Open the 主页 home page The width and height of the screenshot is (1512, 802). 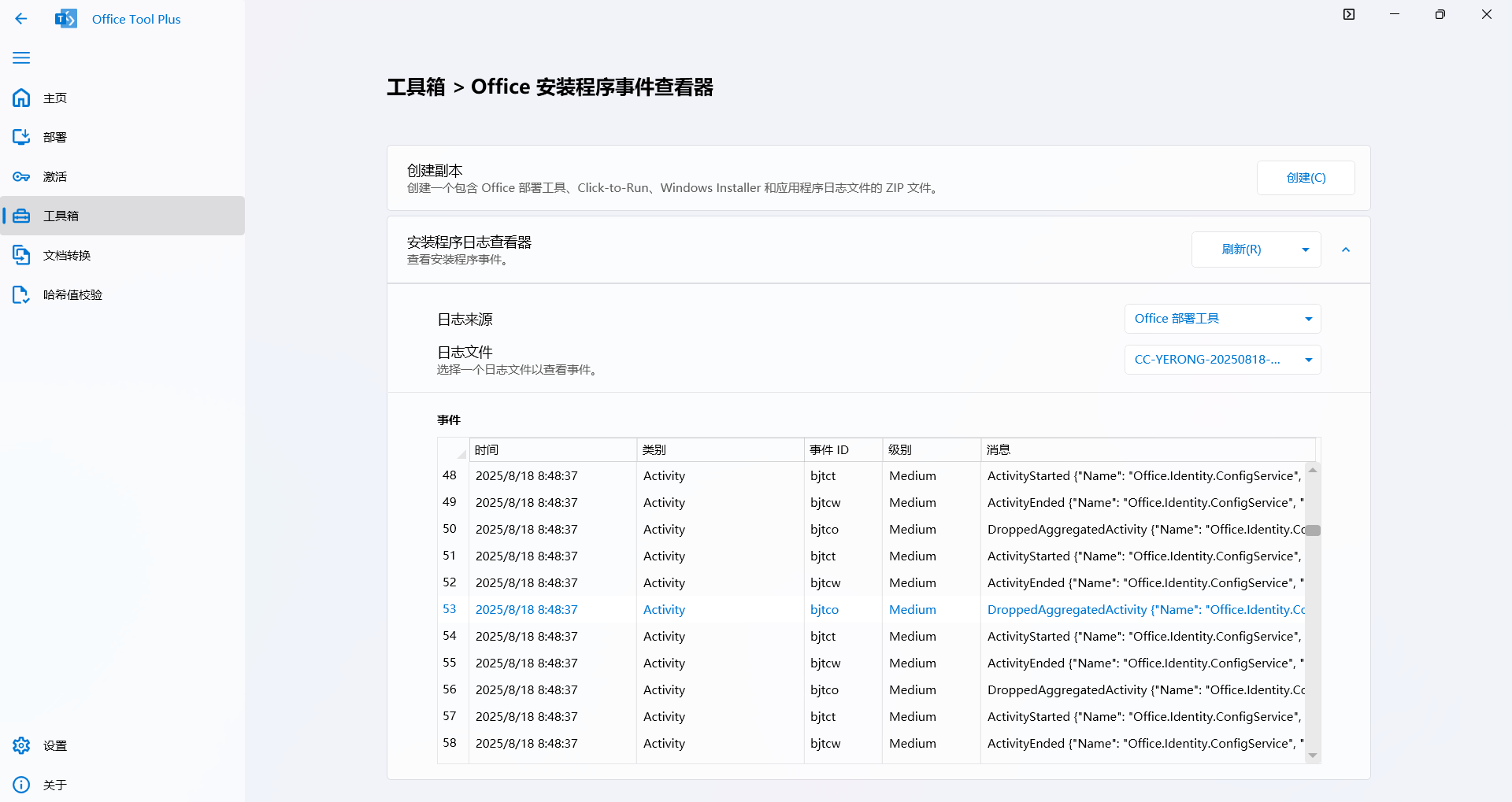tap(55, 98)
